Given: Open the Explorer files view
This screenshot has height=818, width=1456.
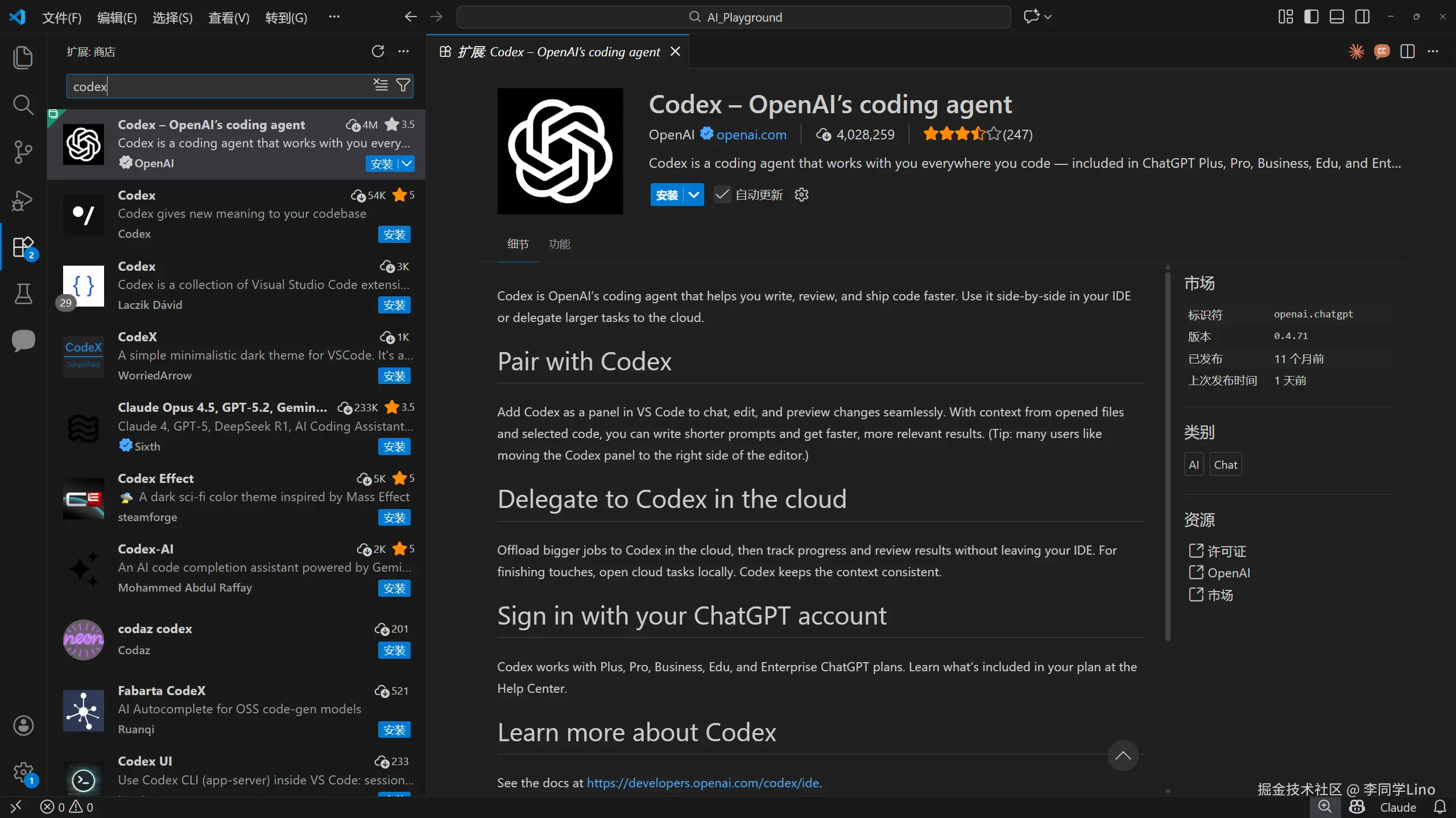Looking at the screenshot, I should 23,57.
